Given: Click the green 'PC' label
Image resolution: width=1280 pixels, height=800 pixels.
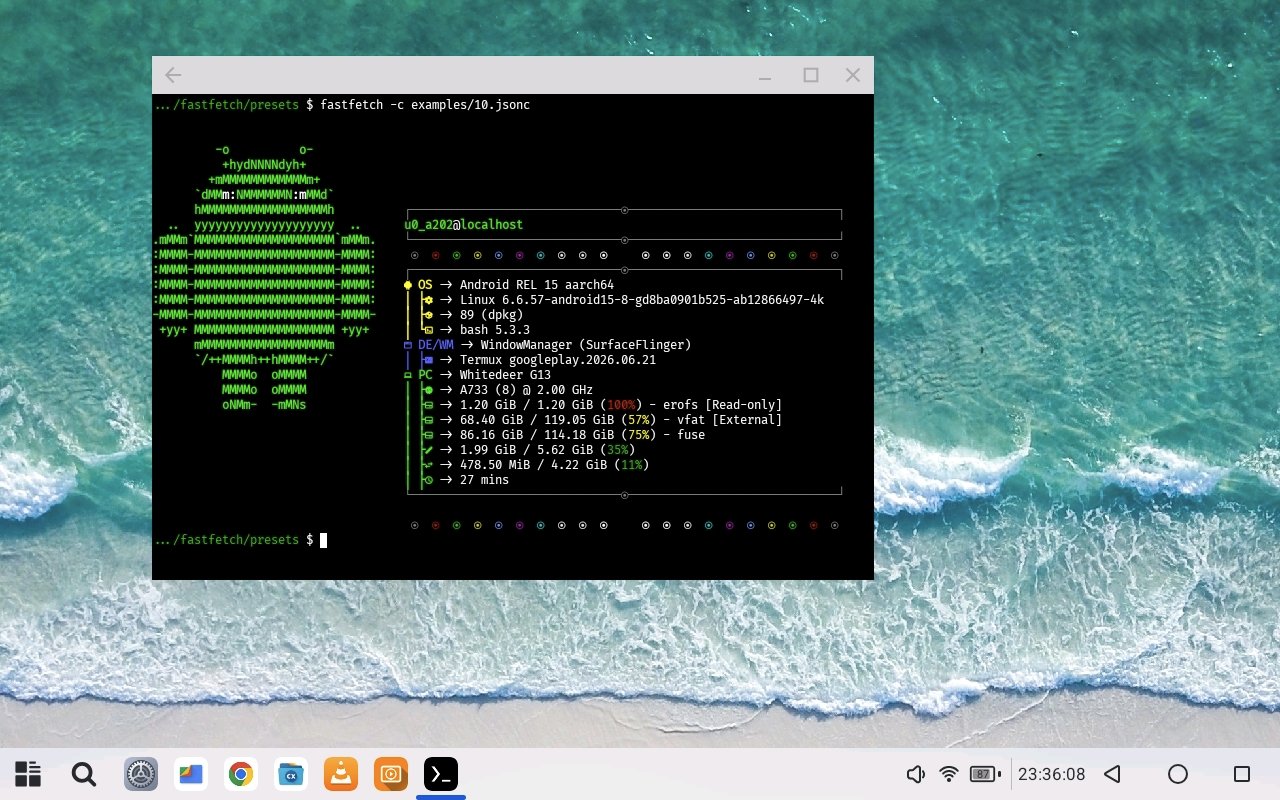Looking at the screenshot, I should (425, 375).
